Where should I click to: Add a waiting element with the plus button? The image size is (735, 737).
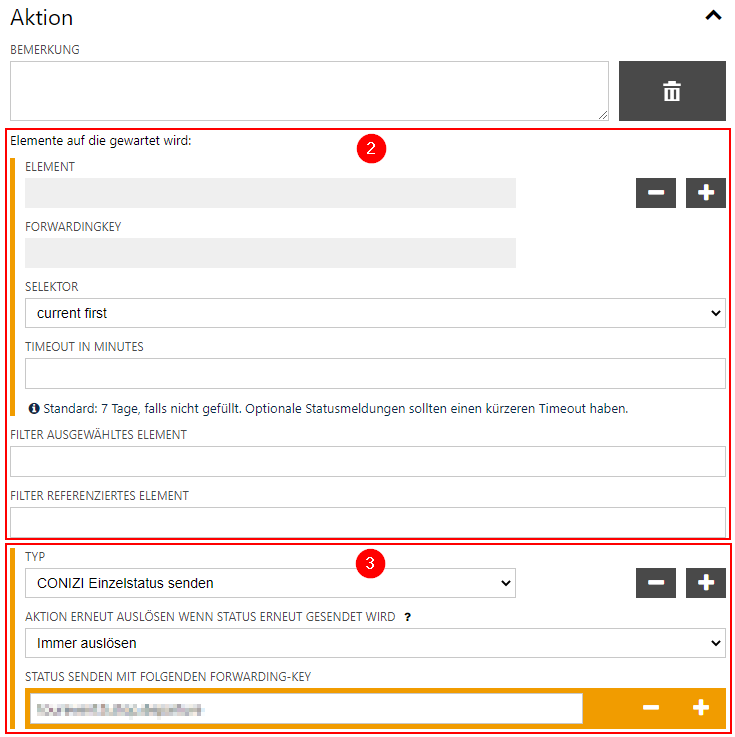click(706, 193)
